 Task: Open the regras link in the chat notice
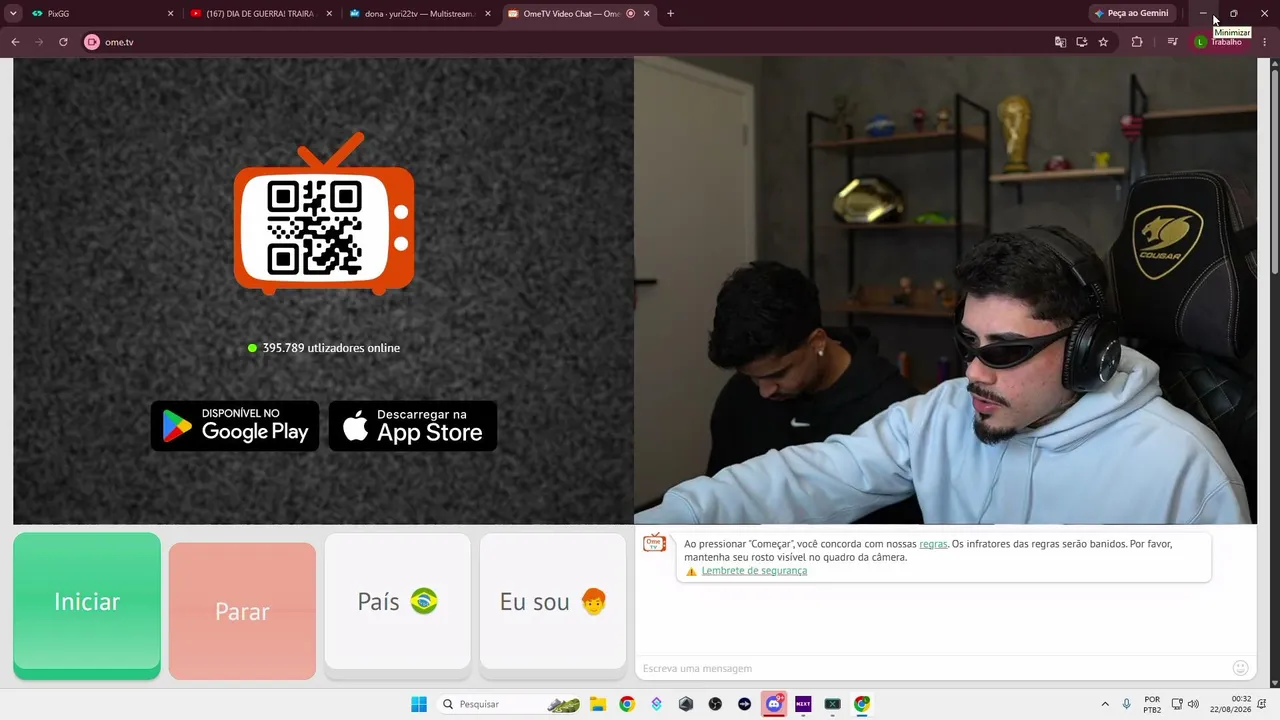tap(933, 544)
